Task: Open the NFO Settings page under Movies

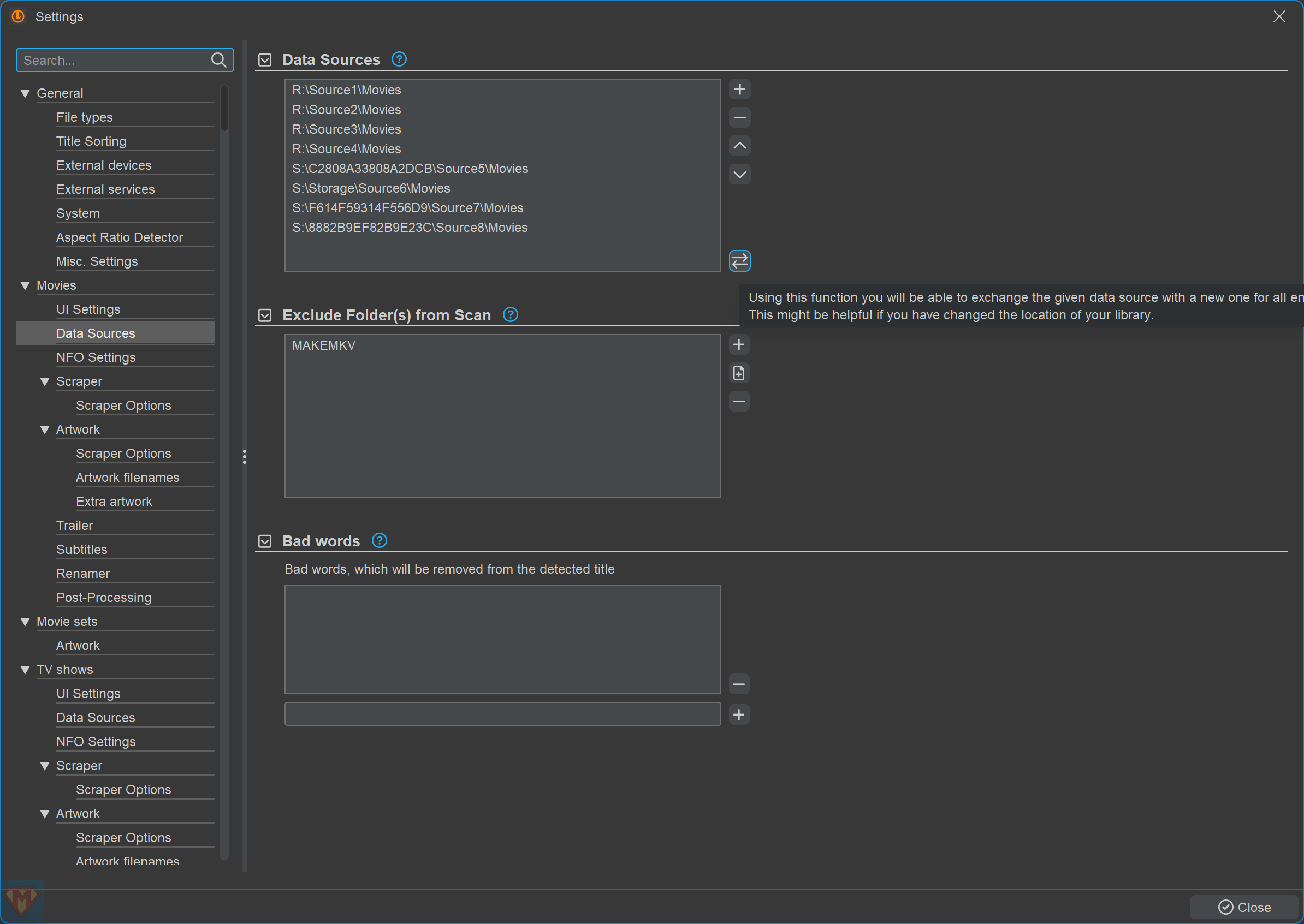Action: pos(96,357)
